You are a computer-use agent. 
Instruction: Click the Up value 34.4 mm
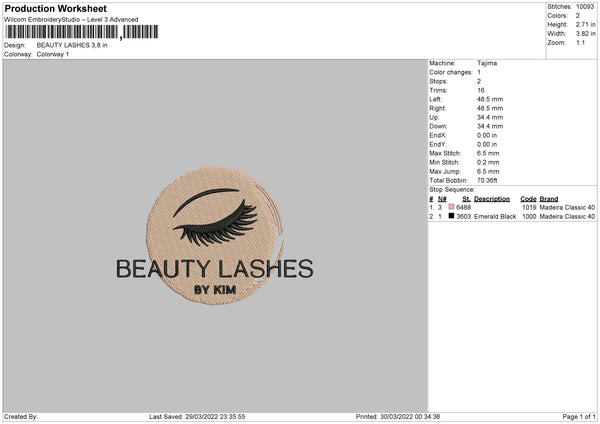click(x=490, y=117)
